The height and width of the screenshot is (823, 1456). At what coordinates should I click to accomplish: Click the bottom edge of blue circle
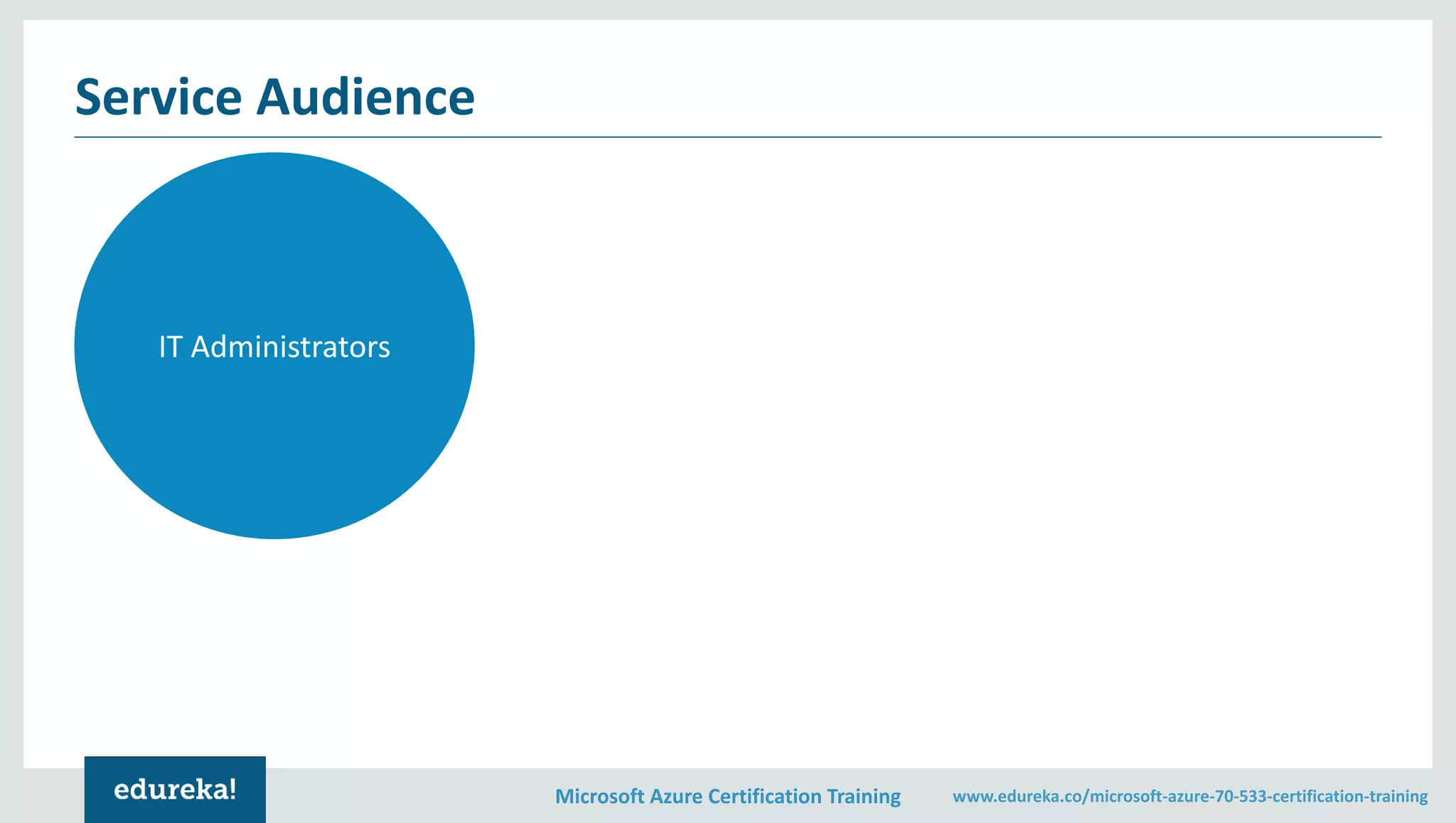tap(274, 536)
